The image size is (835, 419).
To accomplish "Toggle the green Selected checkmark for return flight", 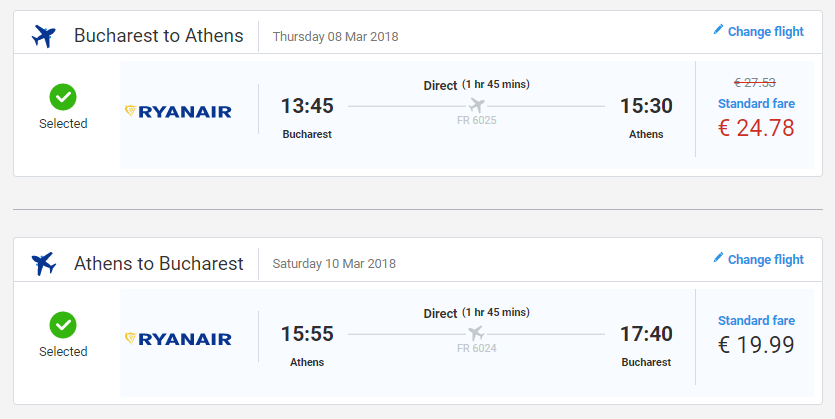I will (63, 325).
